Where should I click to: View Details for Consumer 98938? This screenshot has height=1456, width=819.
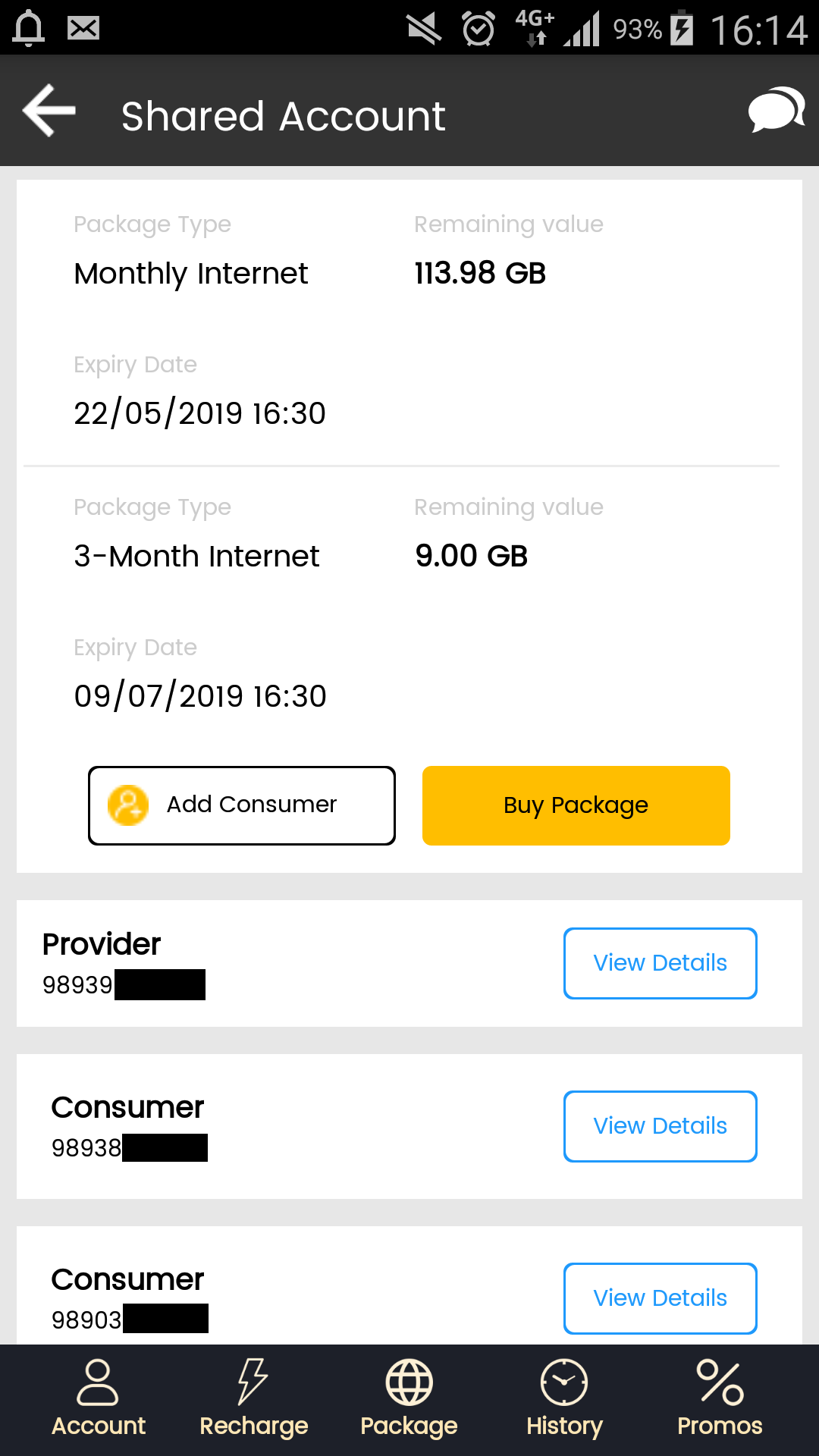[x=660, y=1126]
